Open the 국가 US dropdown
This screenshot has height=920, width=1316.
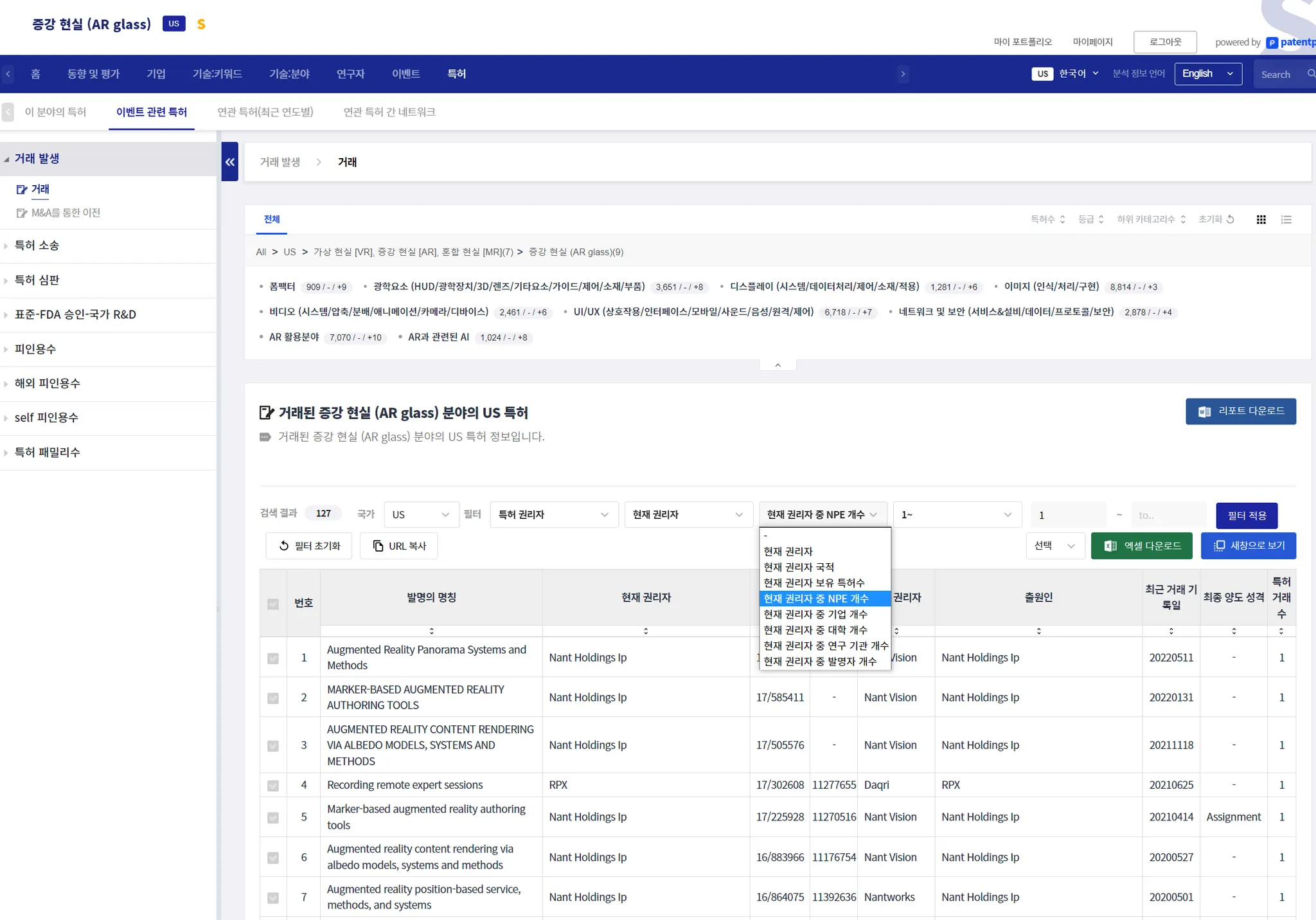[x=421, y=515]
